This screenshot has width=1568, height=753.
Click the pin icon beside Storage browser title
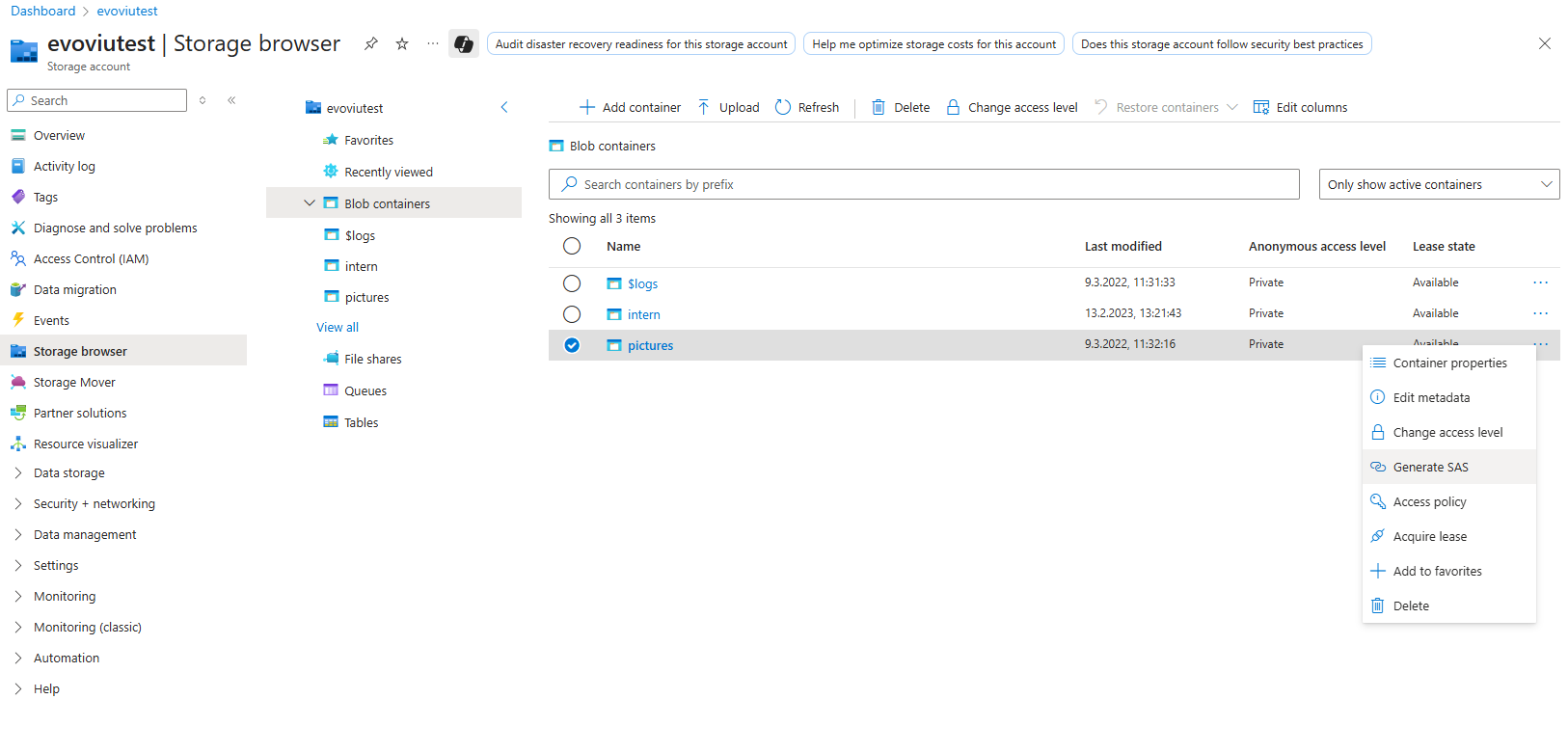(x=370, y=43)
